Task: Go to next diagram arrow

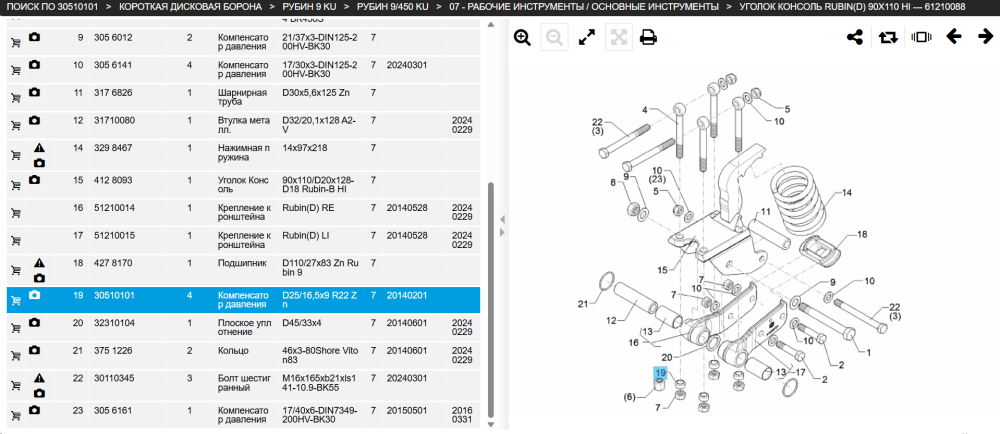Action: pos(985,36)
